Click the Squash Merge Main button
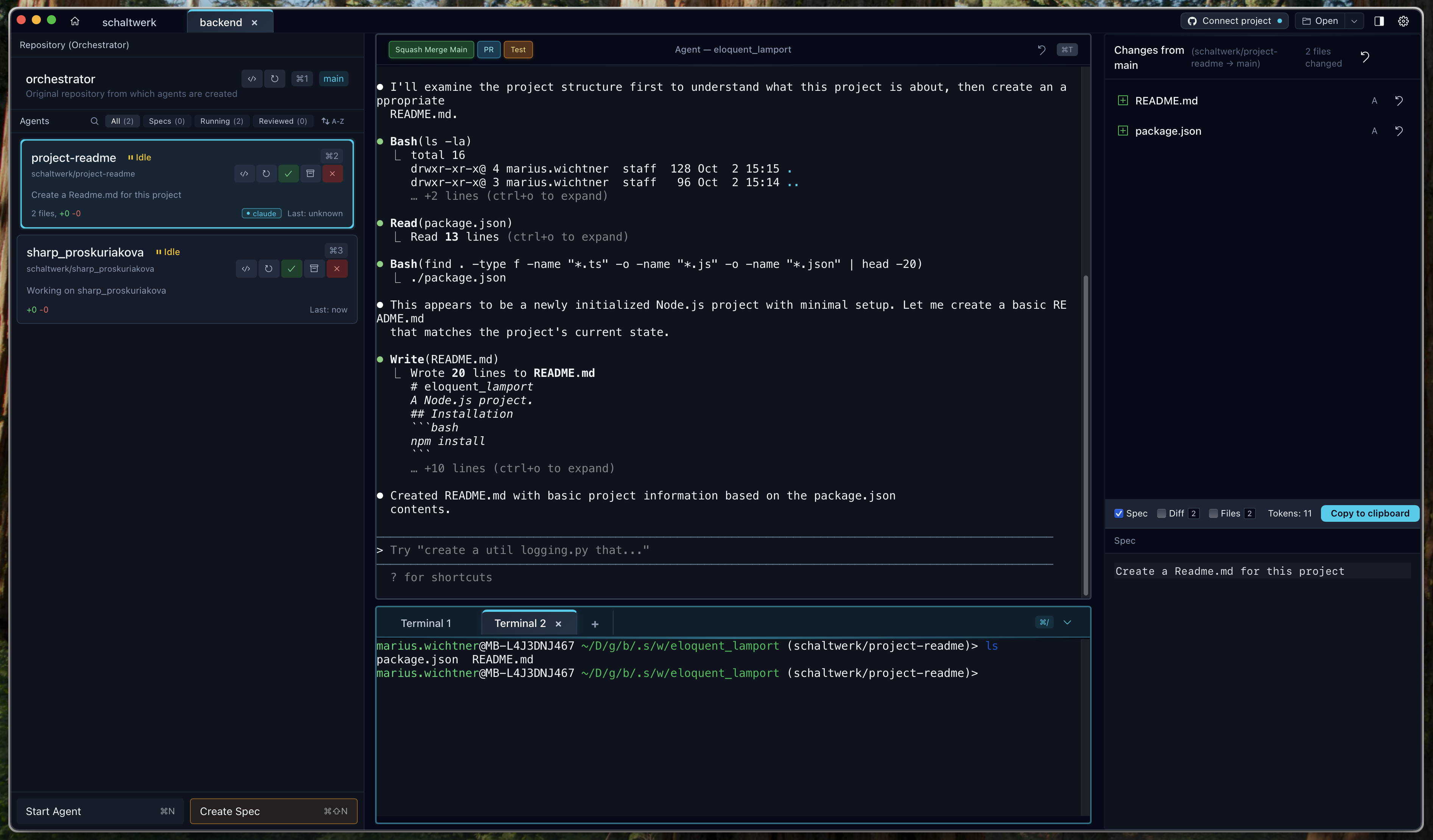This screenshot has width=1433, height=840. pos(431,50)
